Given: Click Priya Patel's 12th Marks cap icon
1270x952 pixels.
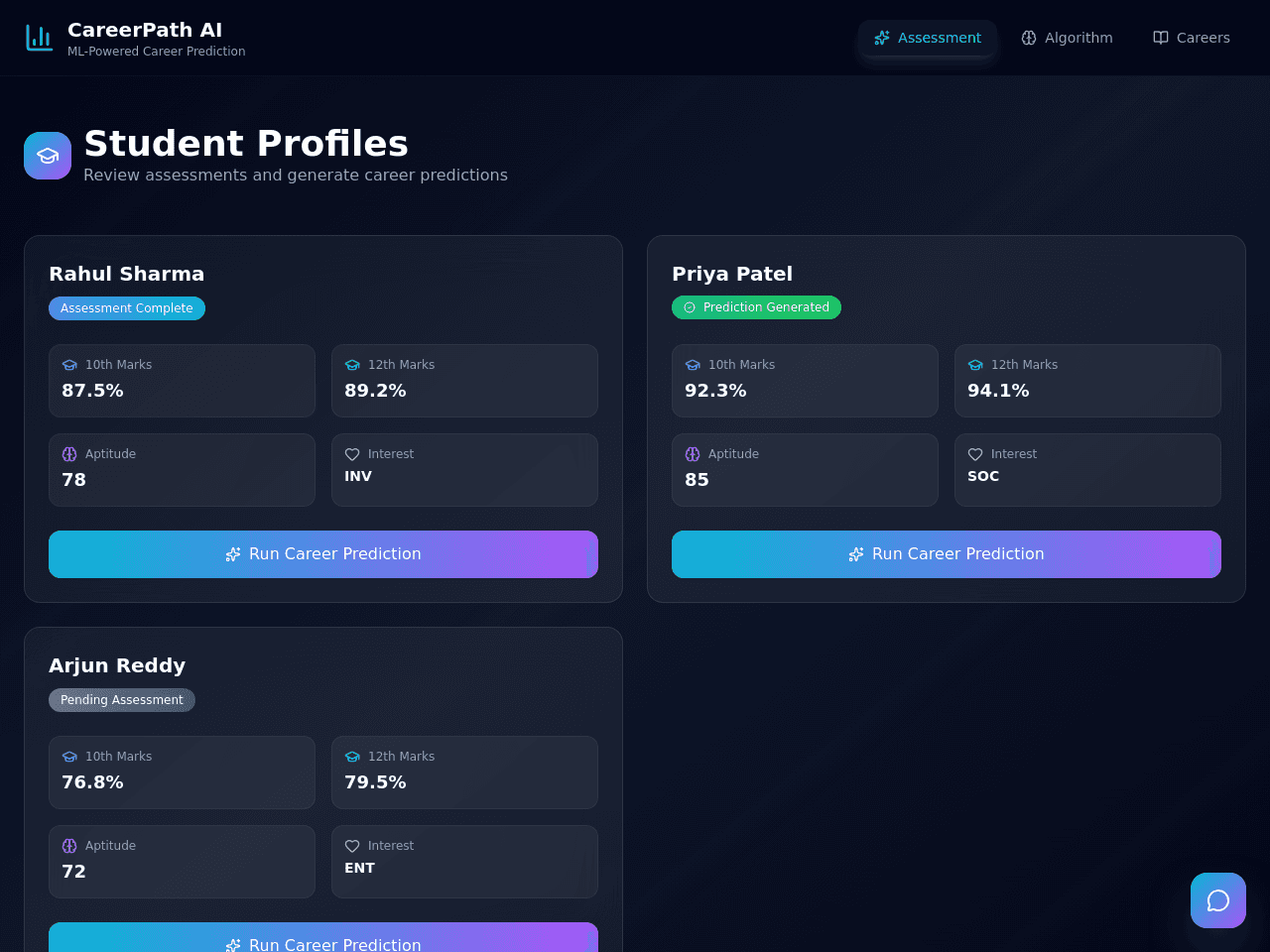Looking at the screenshot, I should pos(975,365).
